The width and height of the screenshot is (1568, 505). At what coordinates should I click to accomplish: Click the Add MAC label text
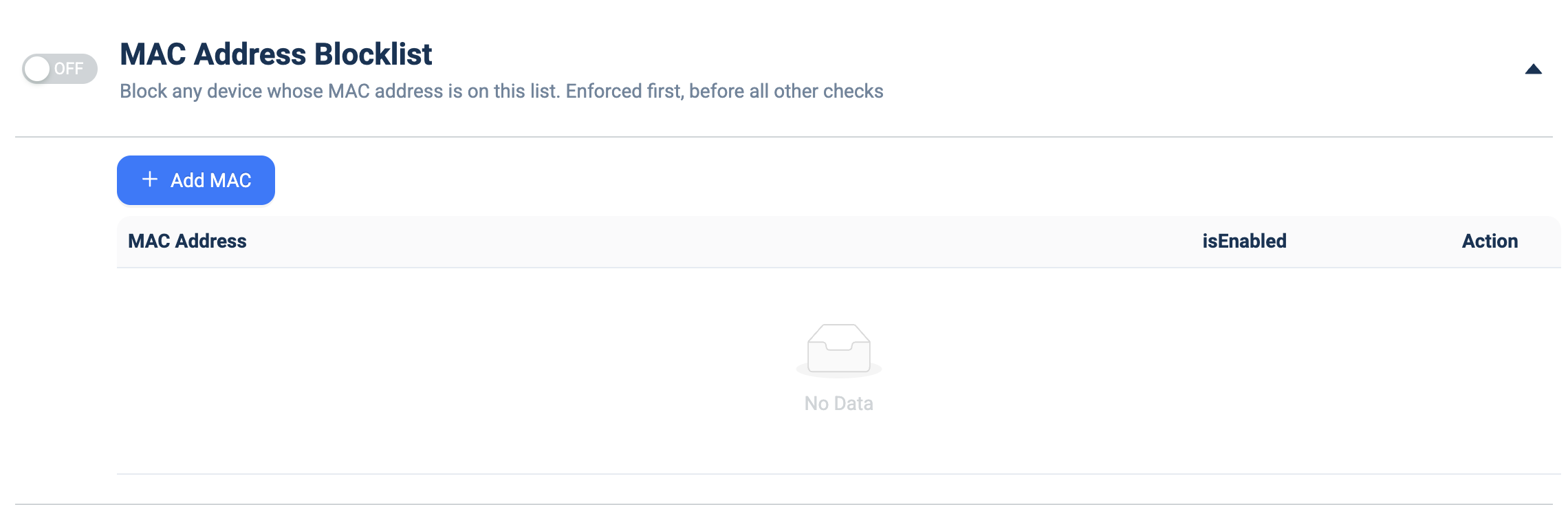point(211,180)
